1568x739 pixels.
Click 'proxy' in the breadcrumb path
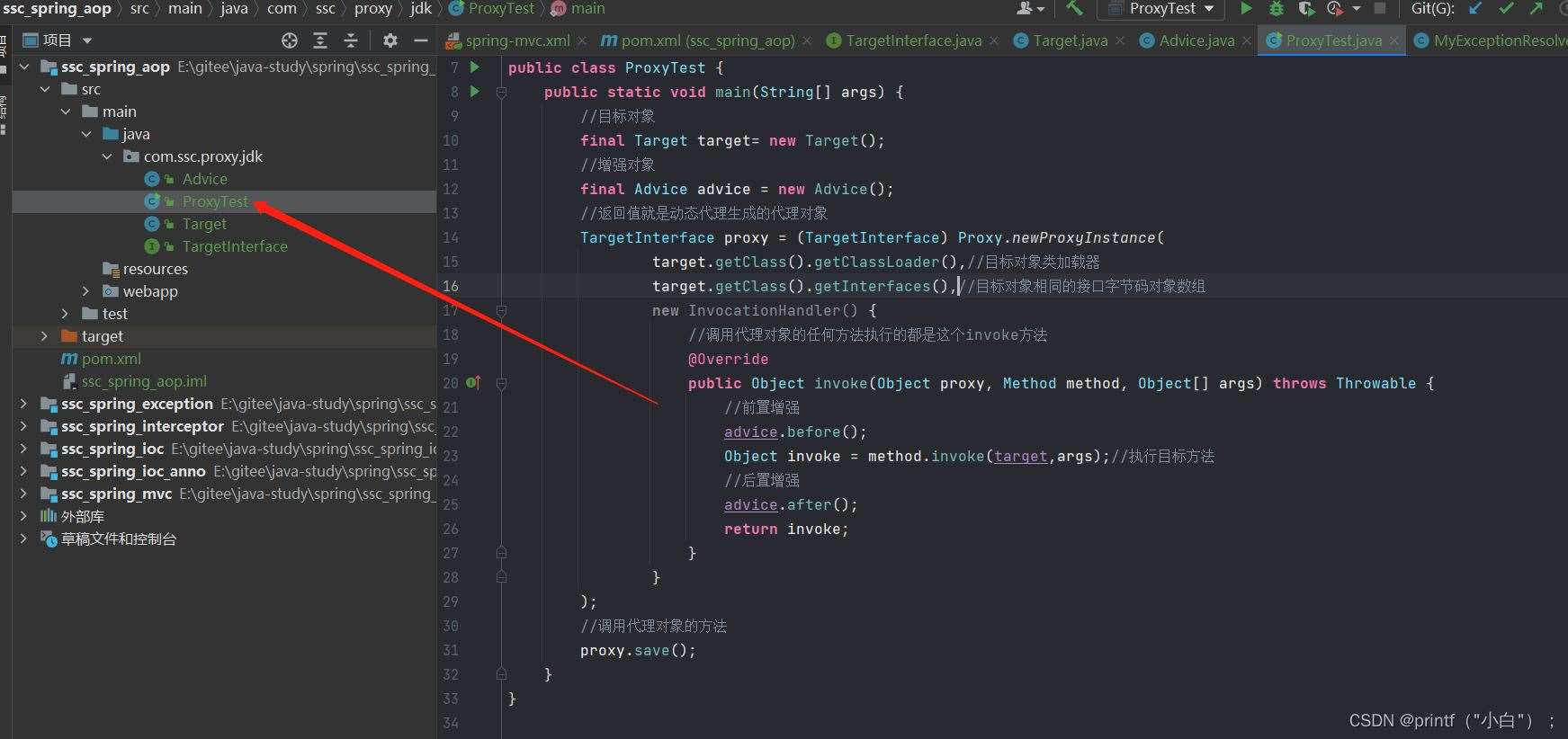[372, 9]
